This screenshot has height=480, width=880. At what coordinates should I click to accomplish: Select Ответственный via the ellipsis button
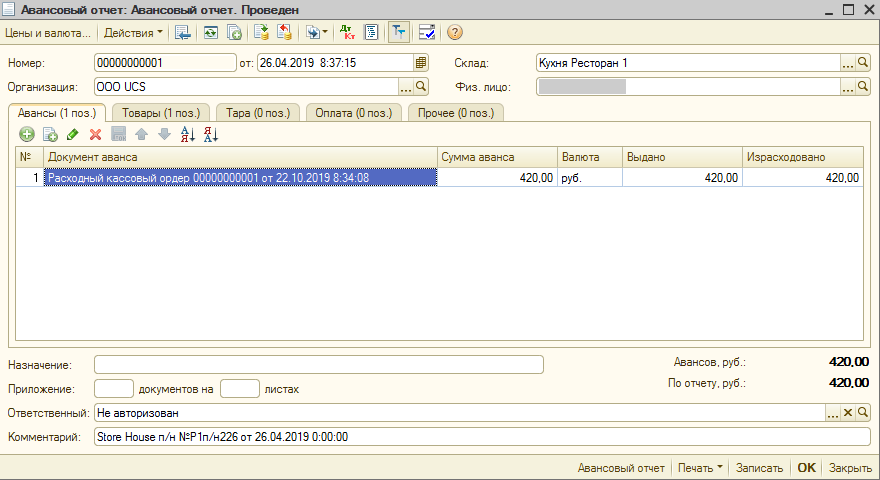[x=833, y=413]
